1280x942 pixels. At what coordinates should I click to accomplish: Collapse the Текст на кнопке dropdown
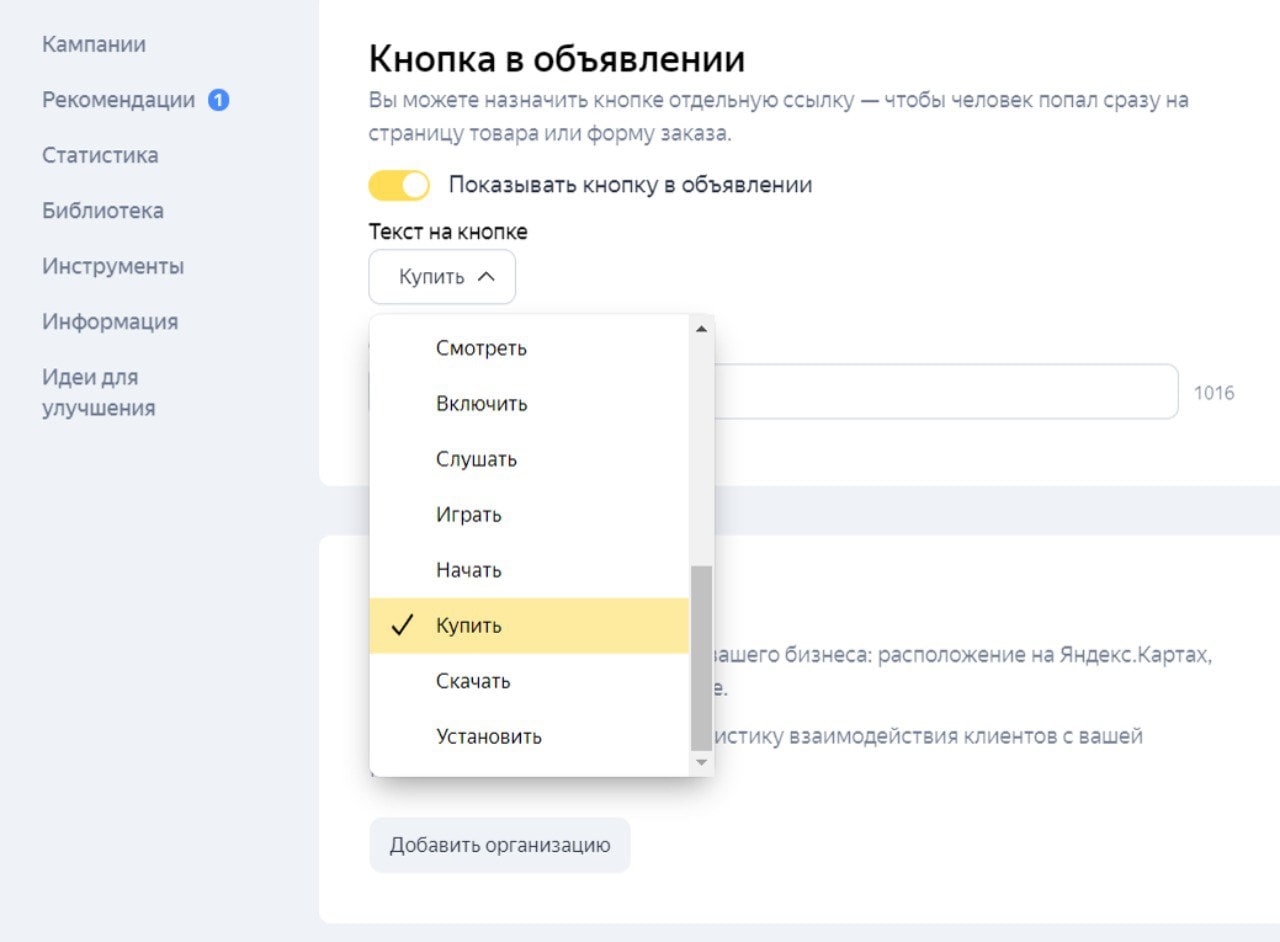coord(442,277)
